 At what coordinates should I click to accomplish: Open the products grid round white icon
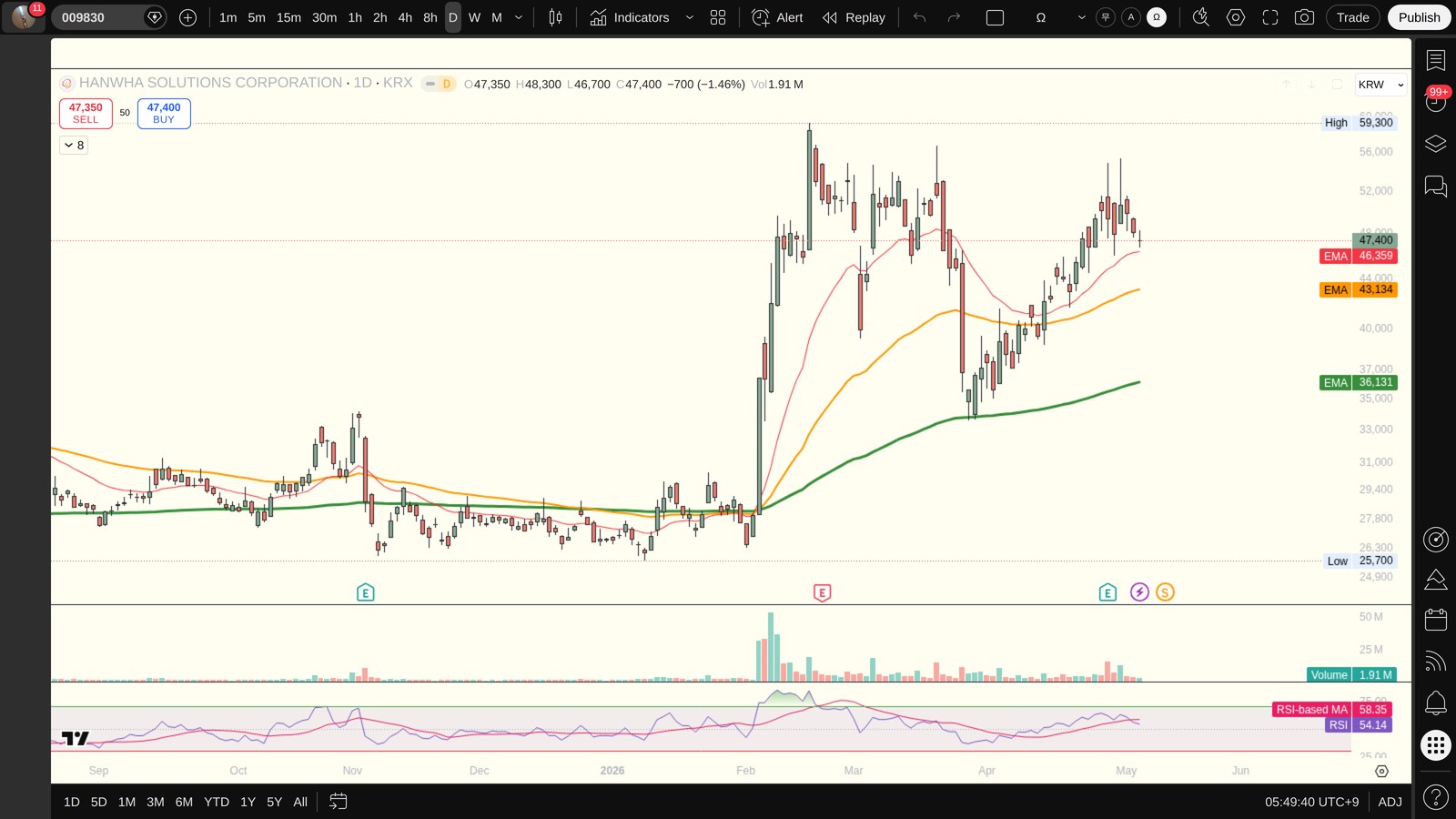[1436, 745]
